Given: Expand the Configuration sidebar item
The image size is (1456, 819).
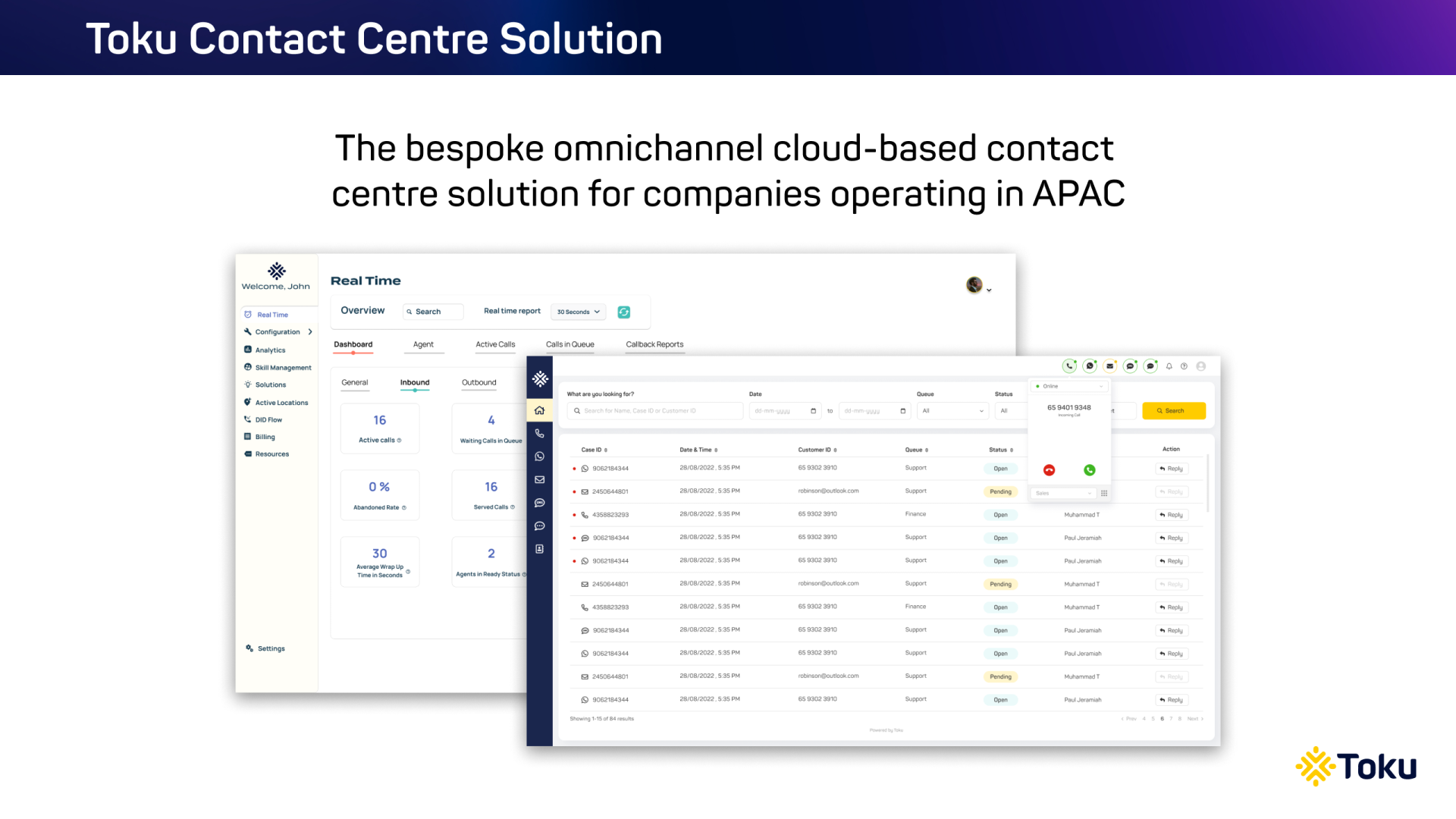Looking at the screenshot, I should tap(278, 332).
